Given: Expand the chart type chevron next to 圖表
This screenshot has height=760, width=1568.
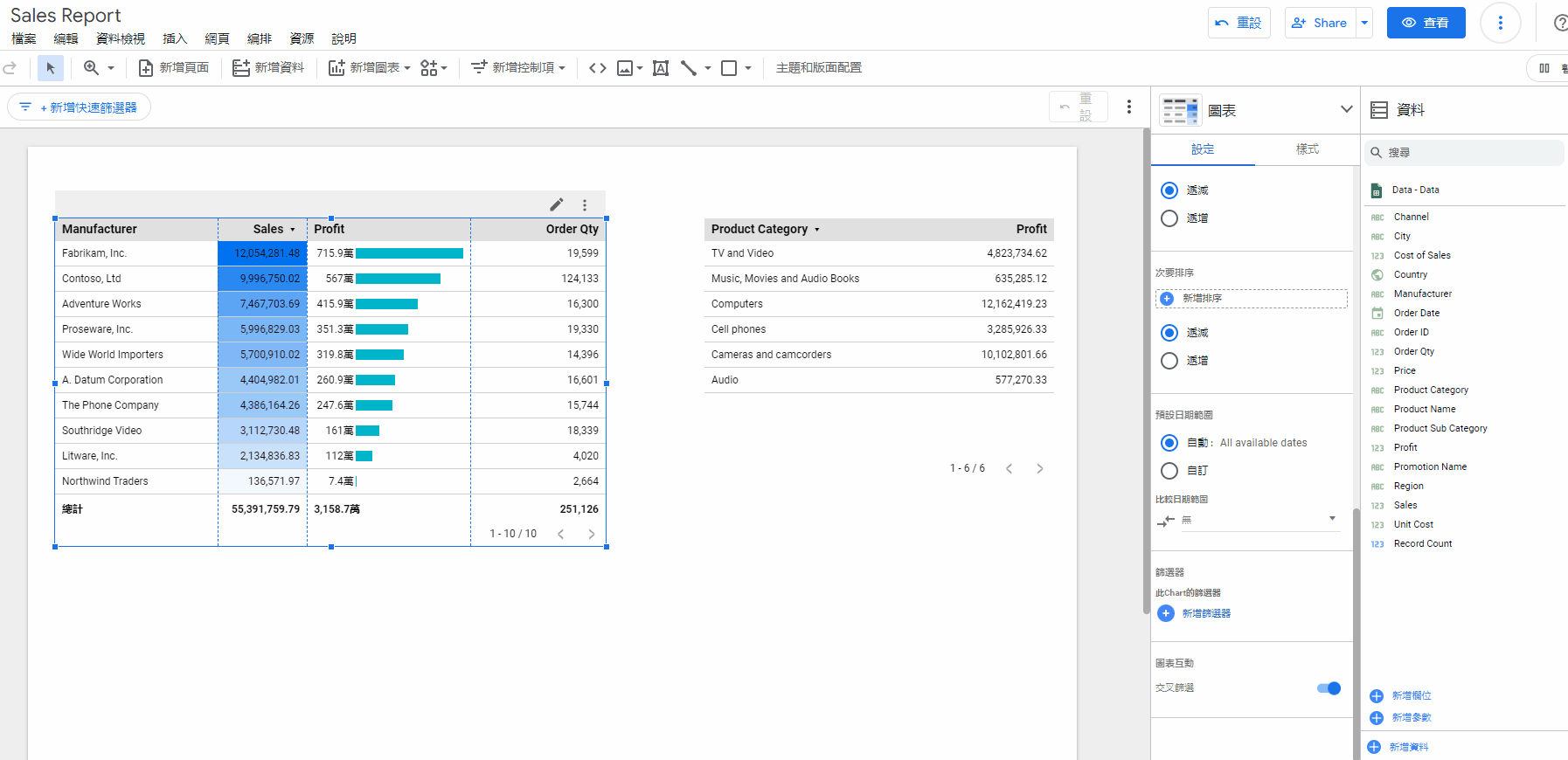Looking at the screenshot, I should [x=1346, y=110].
